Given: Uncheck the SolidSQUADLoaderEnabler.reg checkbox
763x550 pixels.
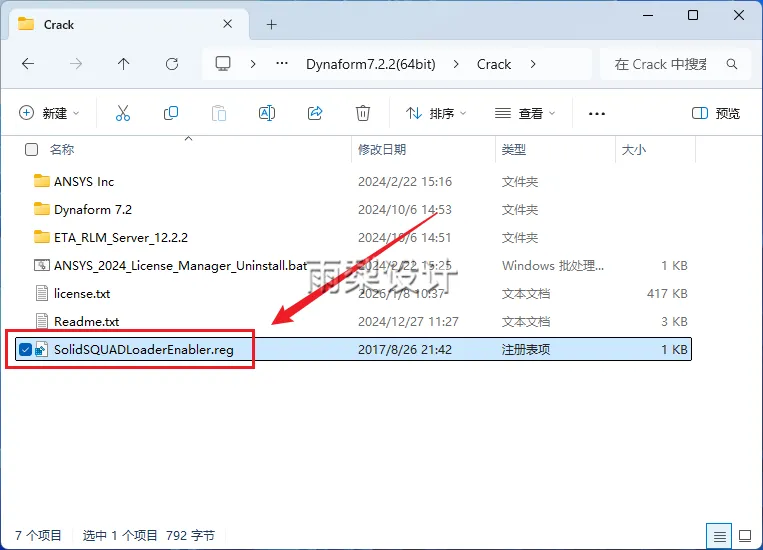Looking at the screenshot, I should 25,349.
